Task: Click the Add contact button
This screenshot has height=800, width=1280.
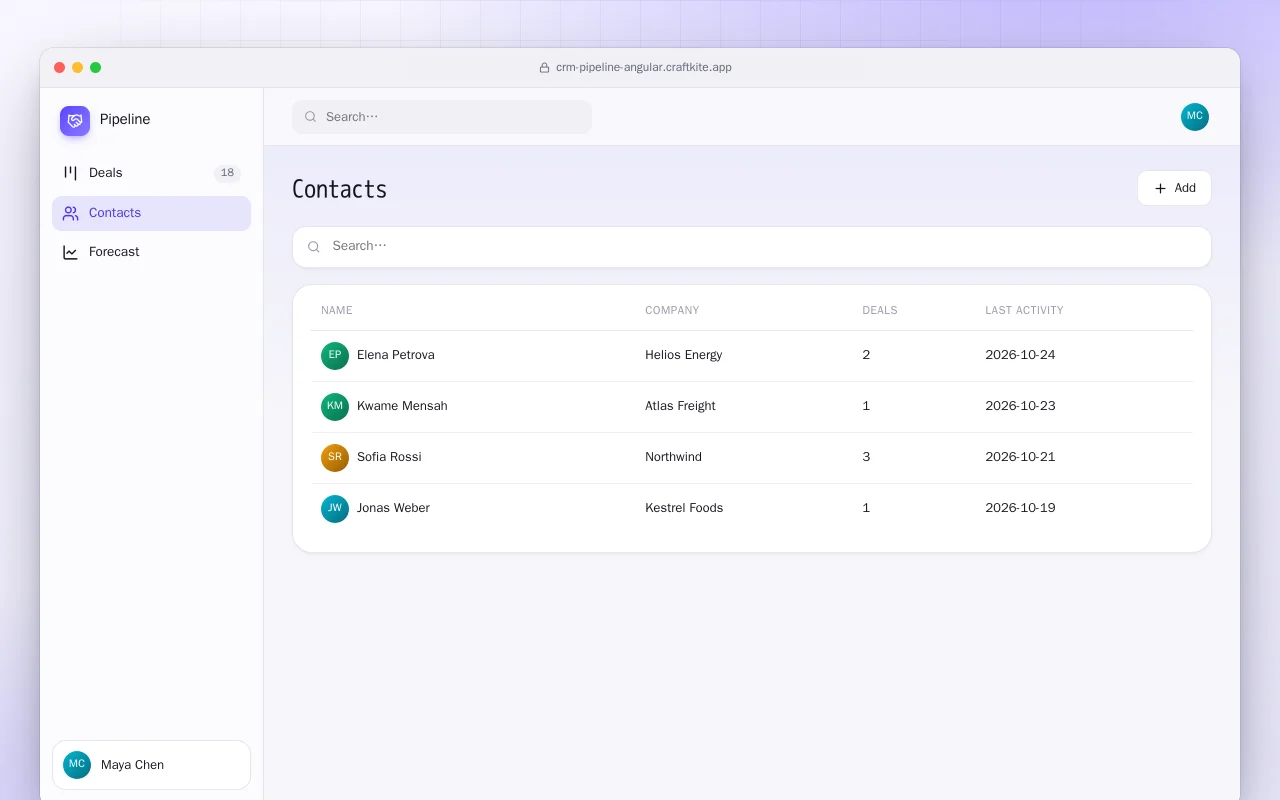Action: 1174,188
